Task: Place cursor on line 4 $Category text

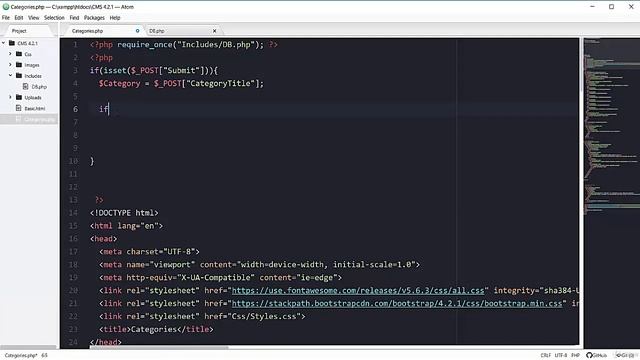Action: pyautogui.click(x=119, y=83)
